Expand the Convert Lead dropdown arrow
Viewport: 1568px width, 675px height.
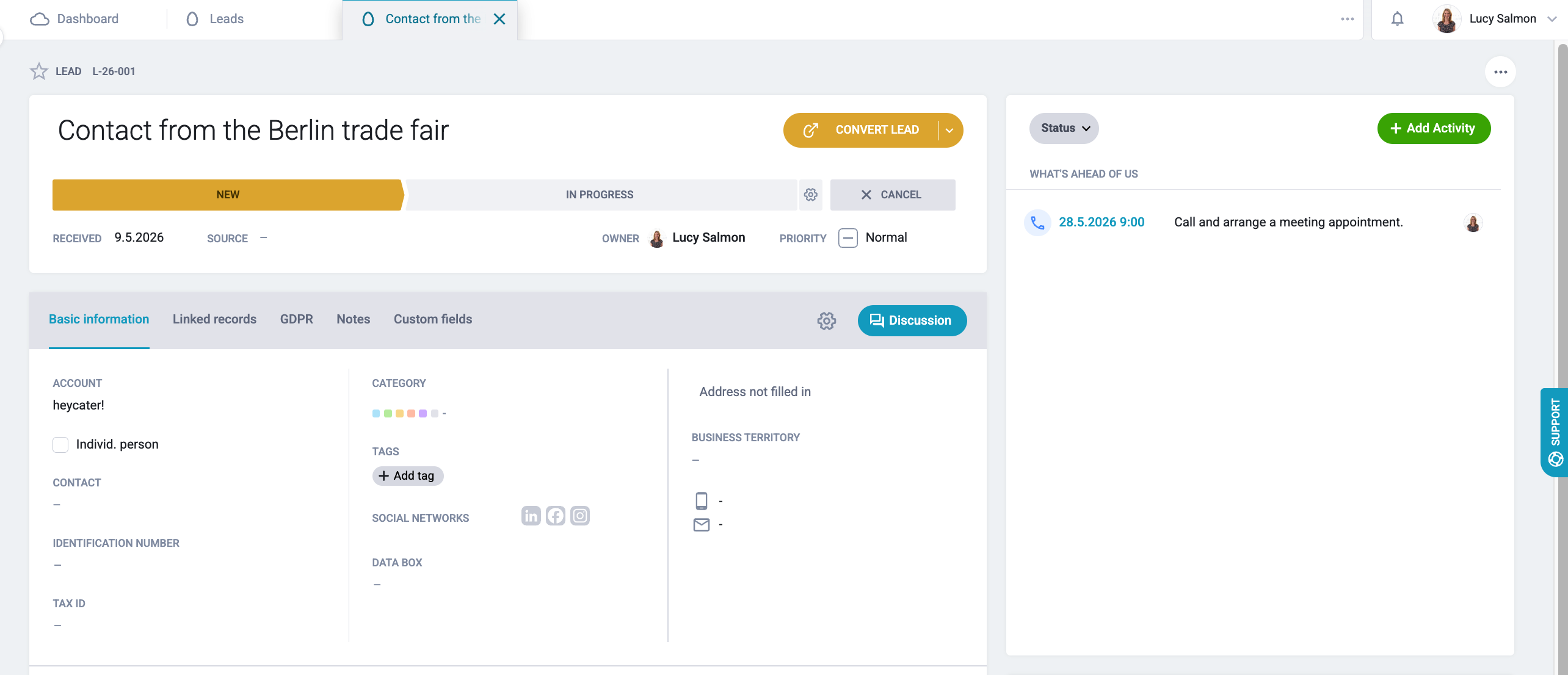pyautogui.click(x=949, y=130)
